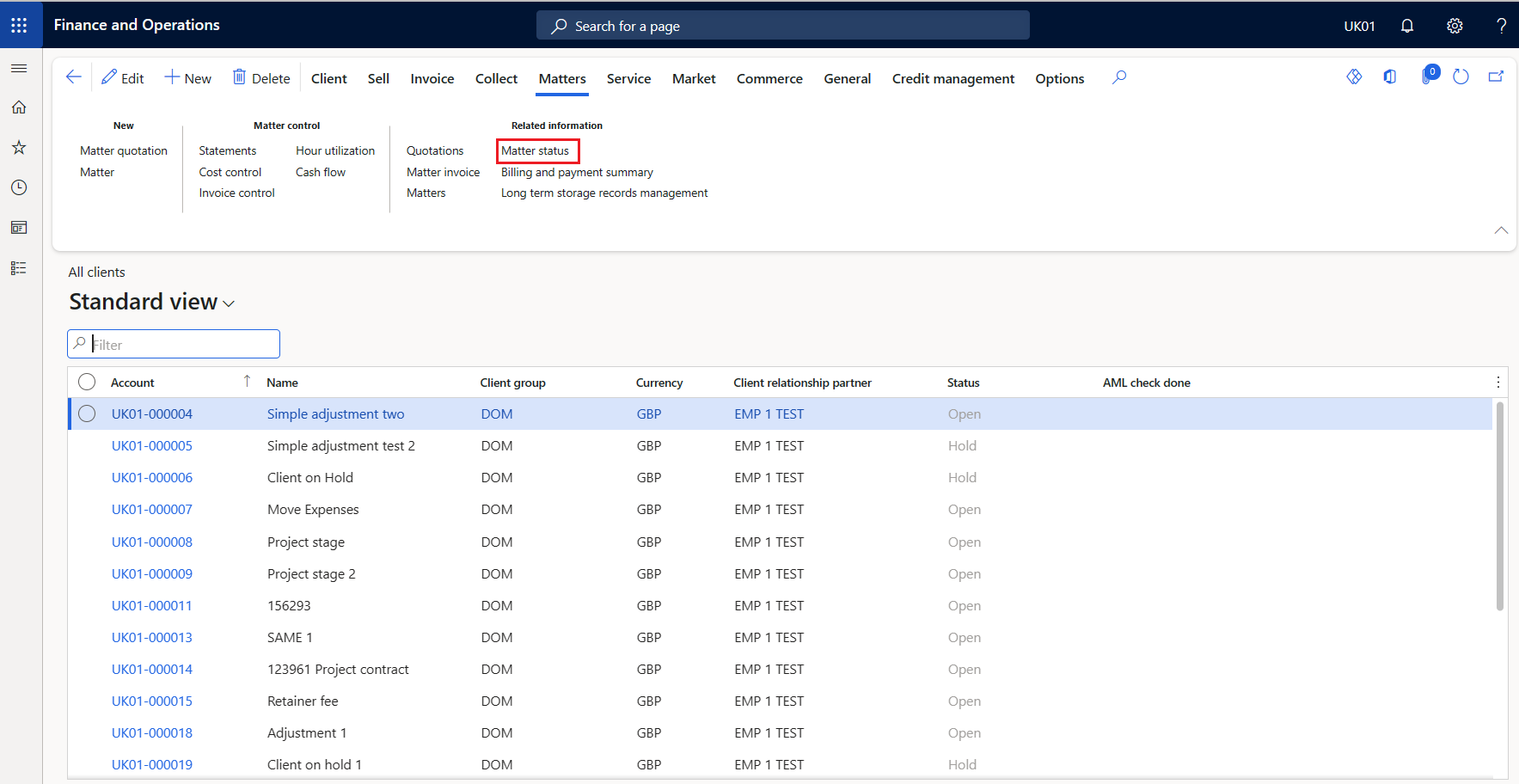The image size is (1519, 784).
Task: Click Delete trash button
Action: click(x=261, y=78)
